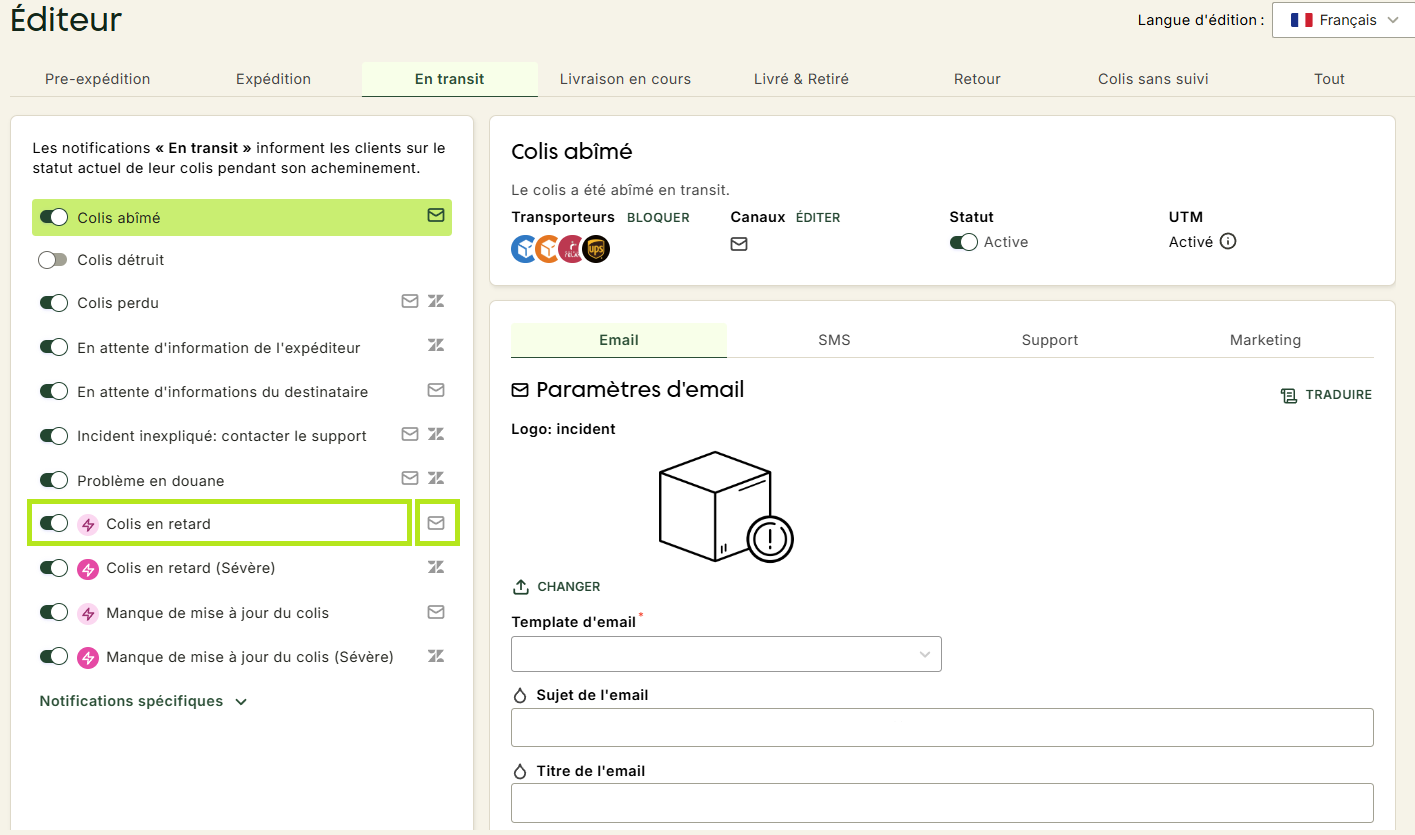Click the BLOQUER link next to Transporteurs

point(658,217)
